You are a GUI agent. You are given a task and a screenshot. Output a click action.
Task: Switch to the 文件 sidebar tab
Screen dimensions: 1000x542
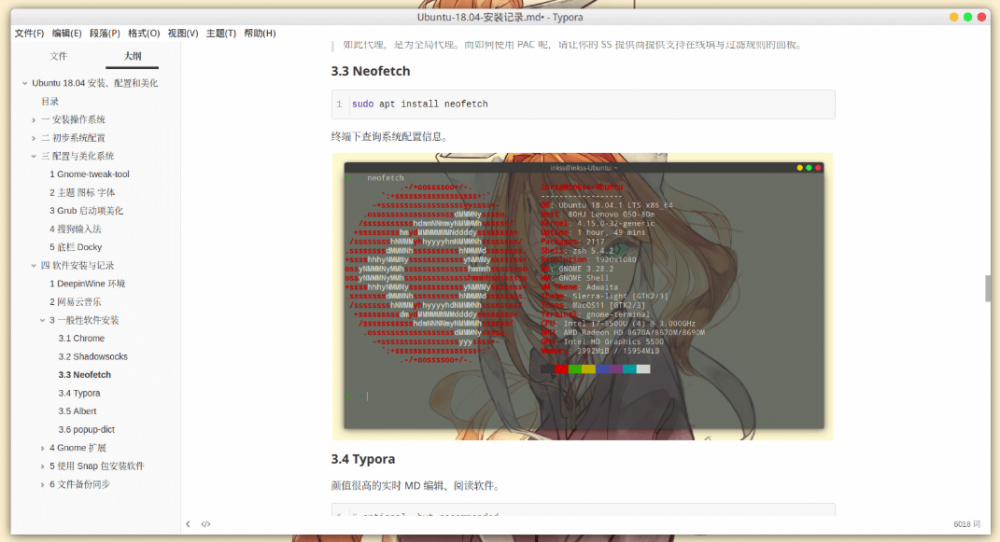(59, 56)
